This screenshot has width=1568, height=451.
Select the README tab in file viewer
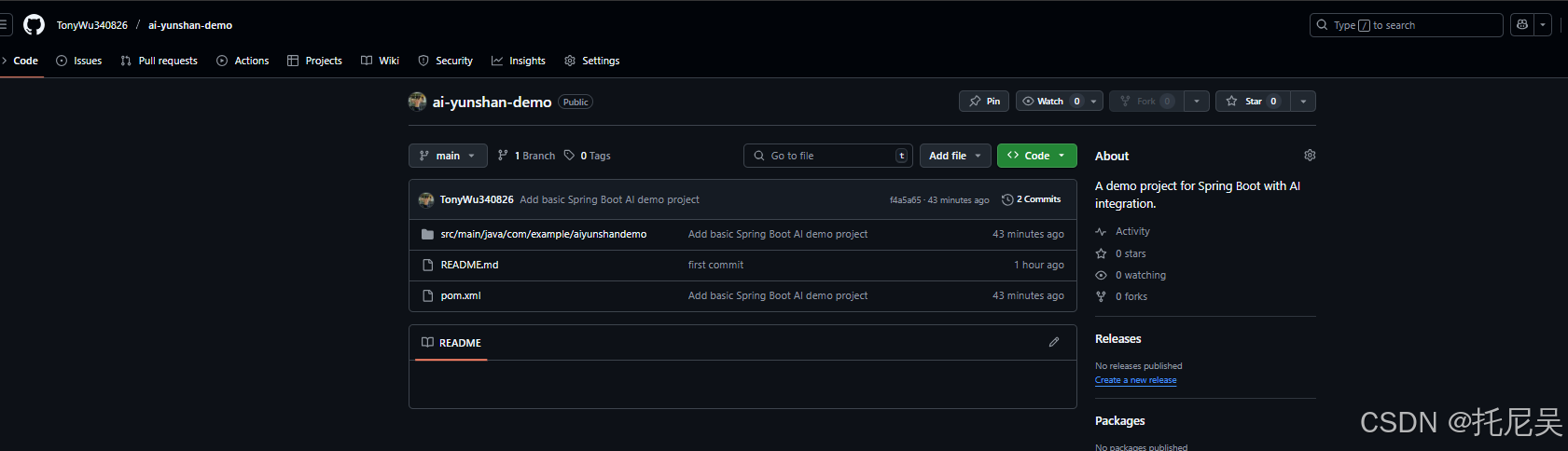(451, 343)
